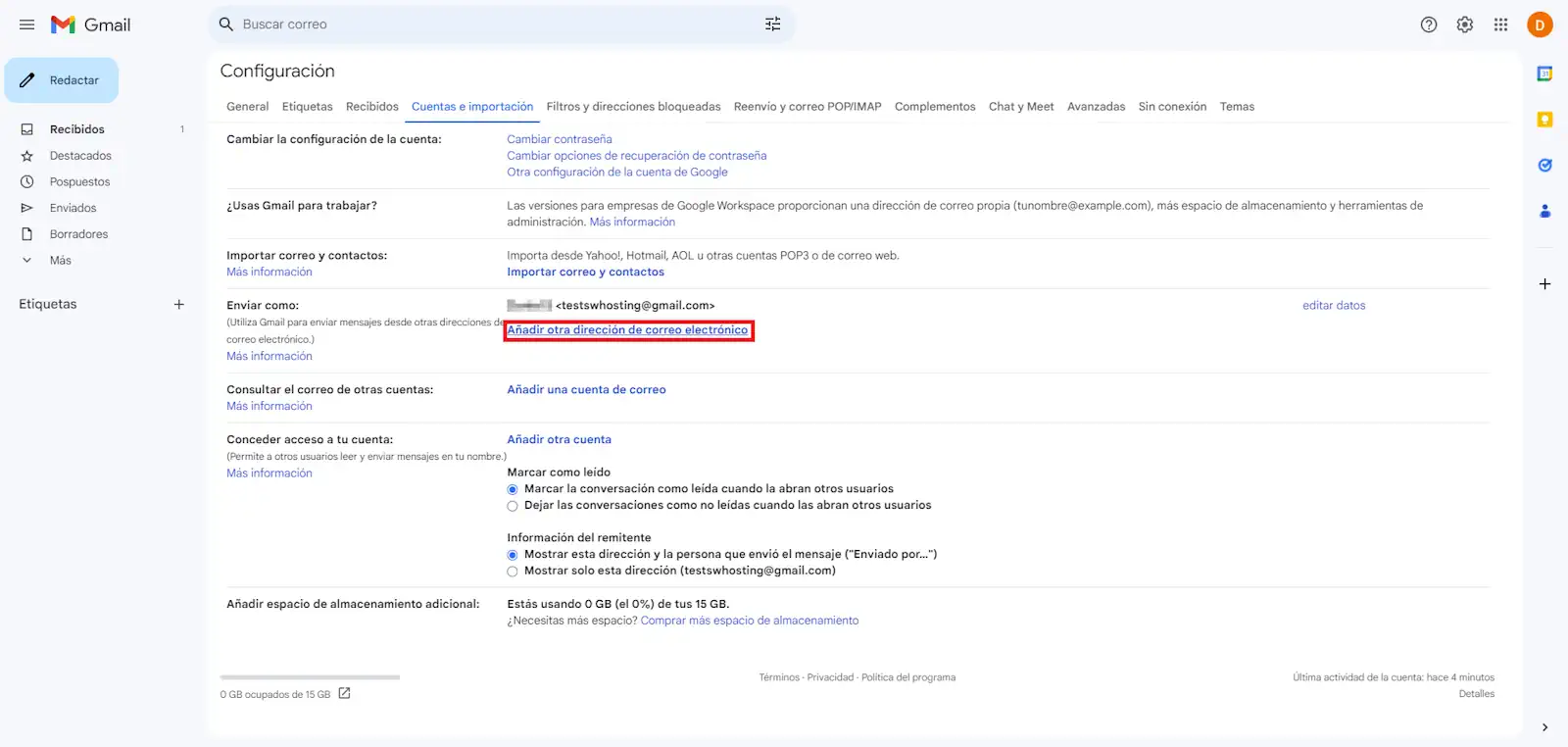This screenshot has width=1568, height=747.
Task: Click Importar correo y contactos link
Action: click(x=585, y=273)
